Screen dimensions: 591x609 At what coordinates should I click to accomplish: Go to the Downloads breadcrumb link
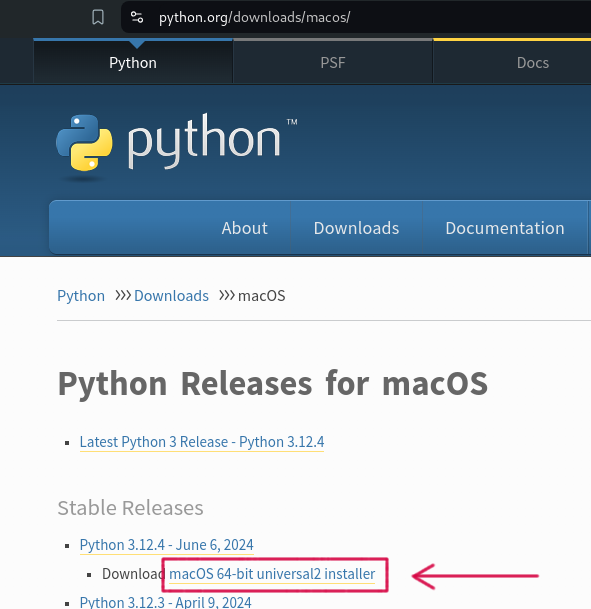coord(171,296)
